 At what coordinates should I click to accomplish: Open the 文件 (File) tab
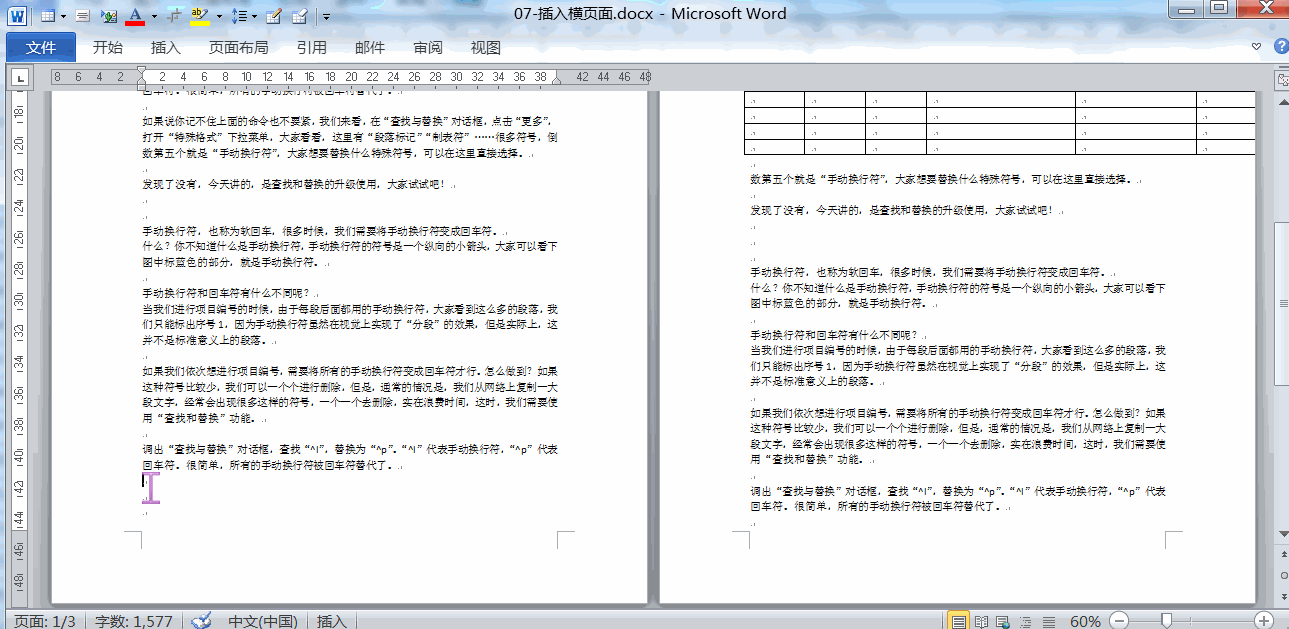pyautogui.click(x=41, y=47)
